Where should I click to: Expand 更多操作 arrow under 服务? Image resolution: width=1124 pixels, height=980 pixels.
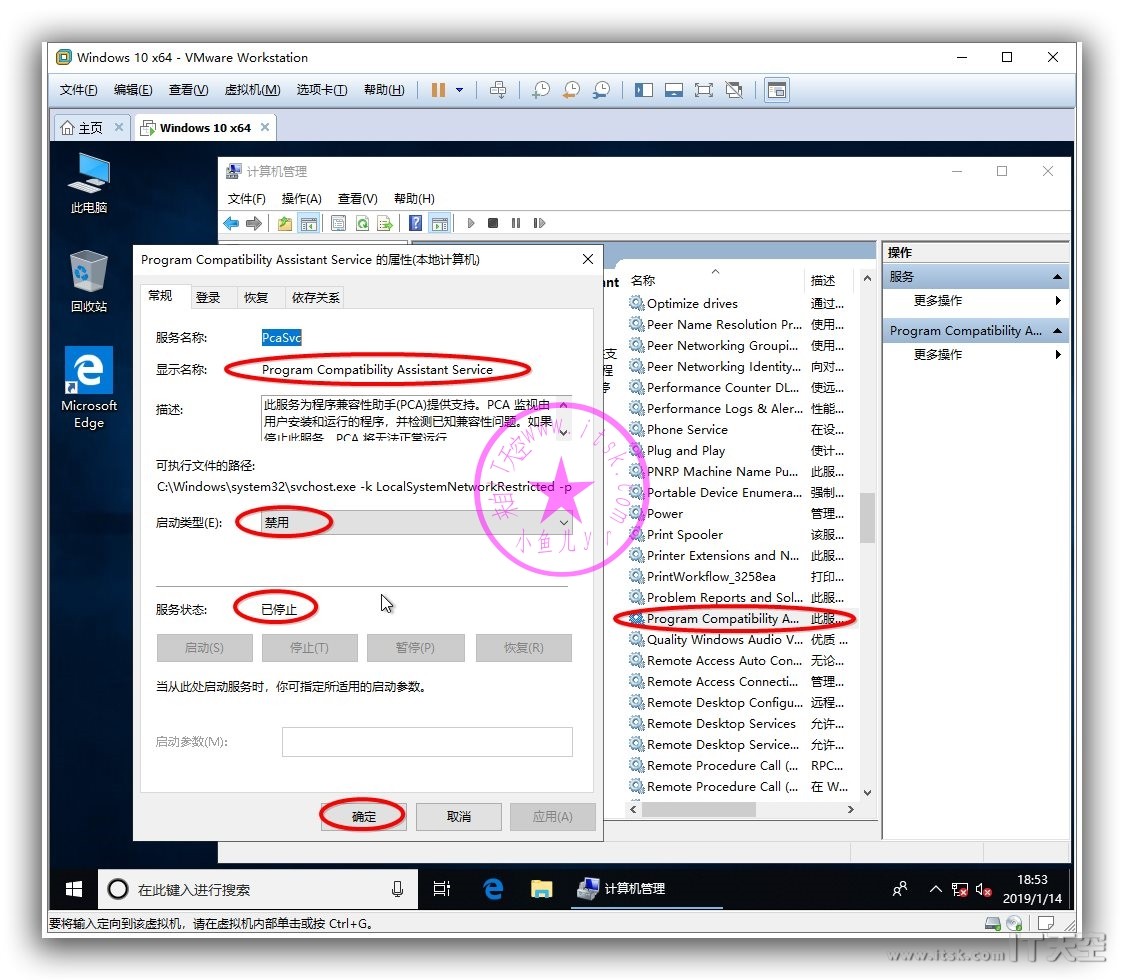1058,300
